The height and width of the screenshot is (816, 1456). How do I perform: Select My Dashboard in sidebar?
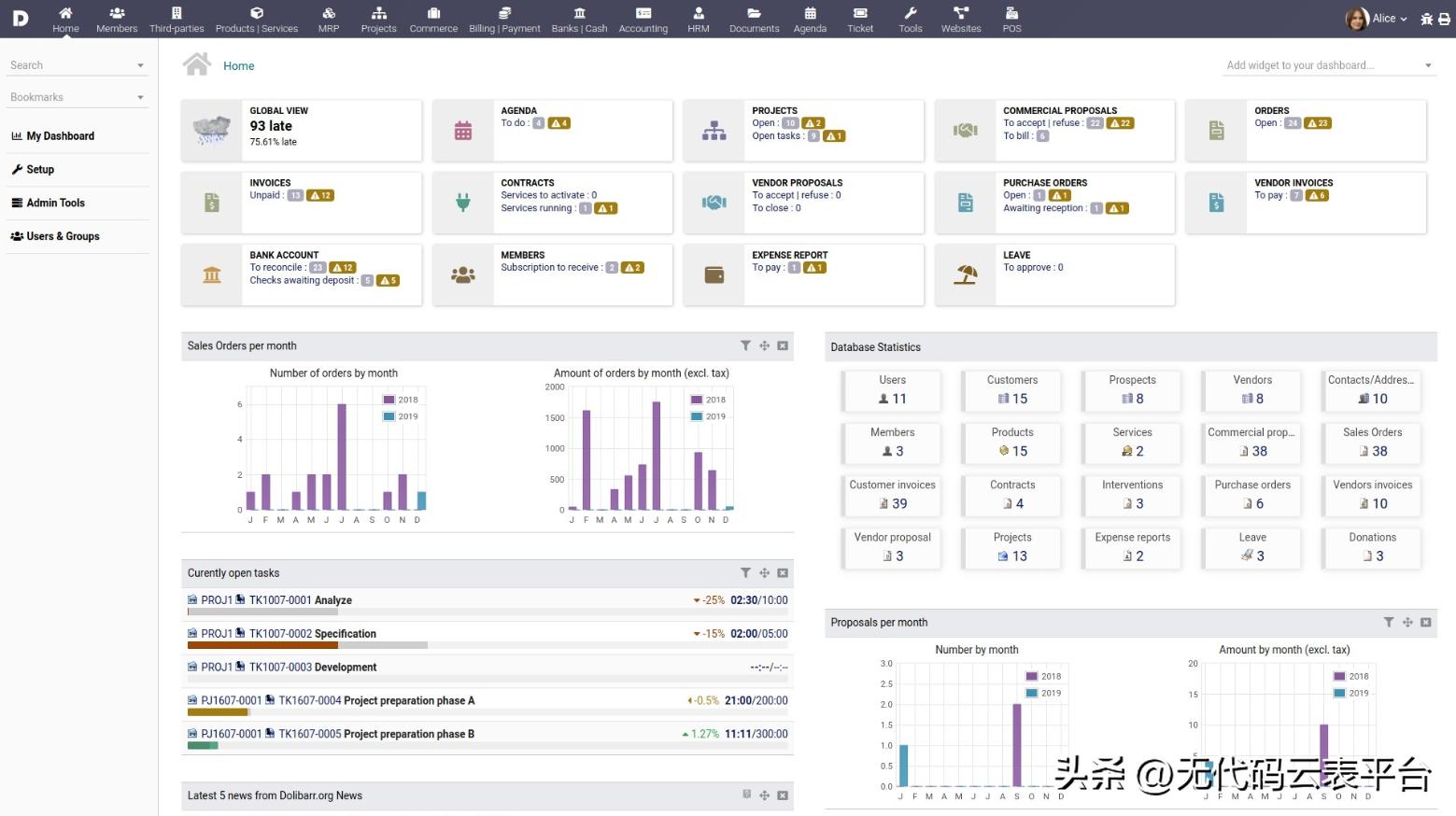61,136
